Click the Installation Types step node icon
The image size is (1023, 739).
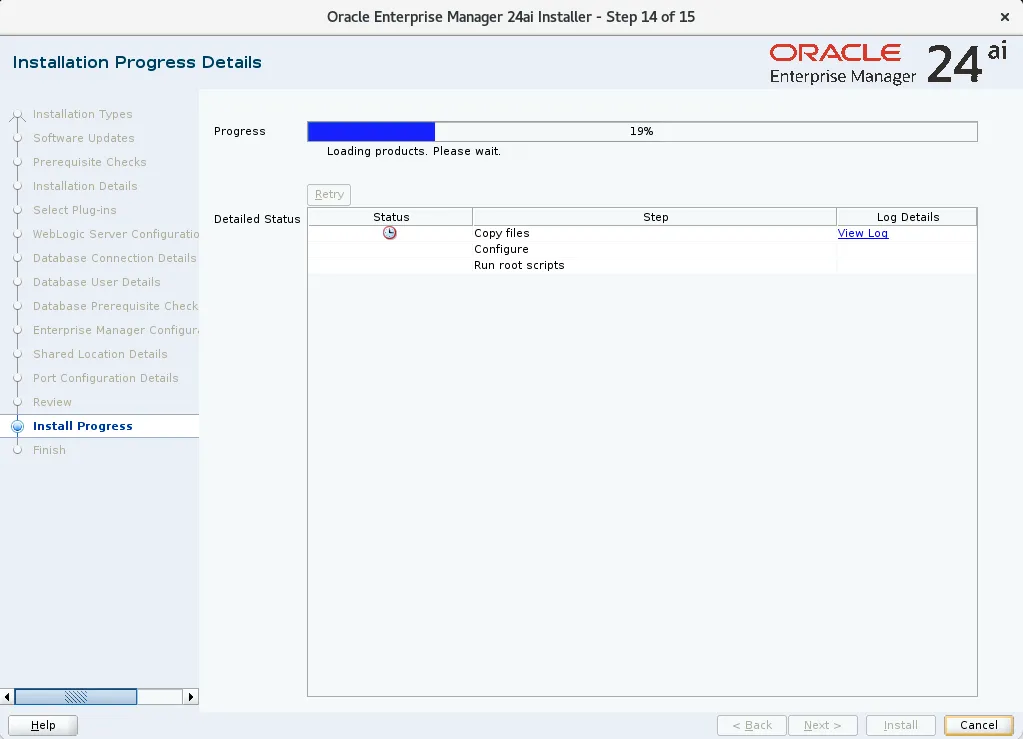[15, 114]
